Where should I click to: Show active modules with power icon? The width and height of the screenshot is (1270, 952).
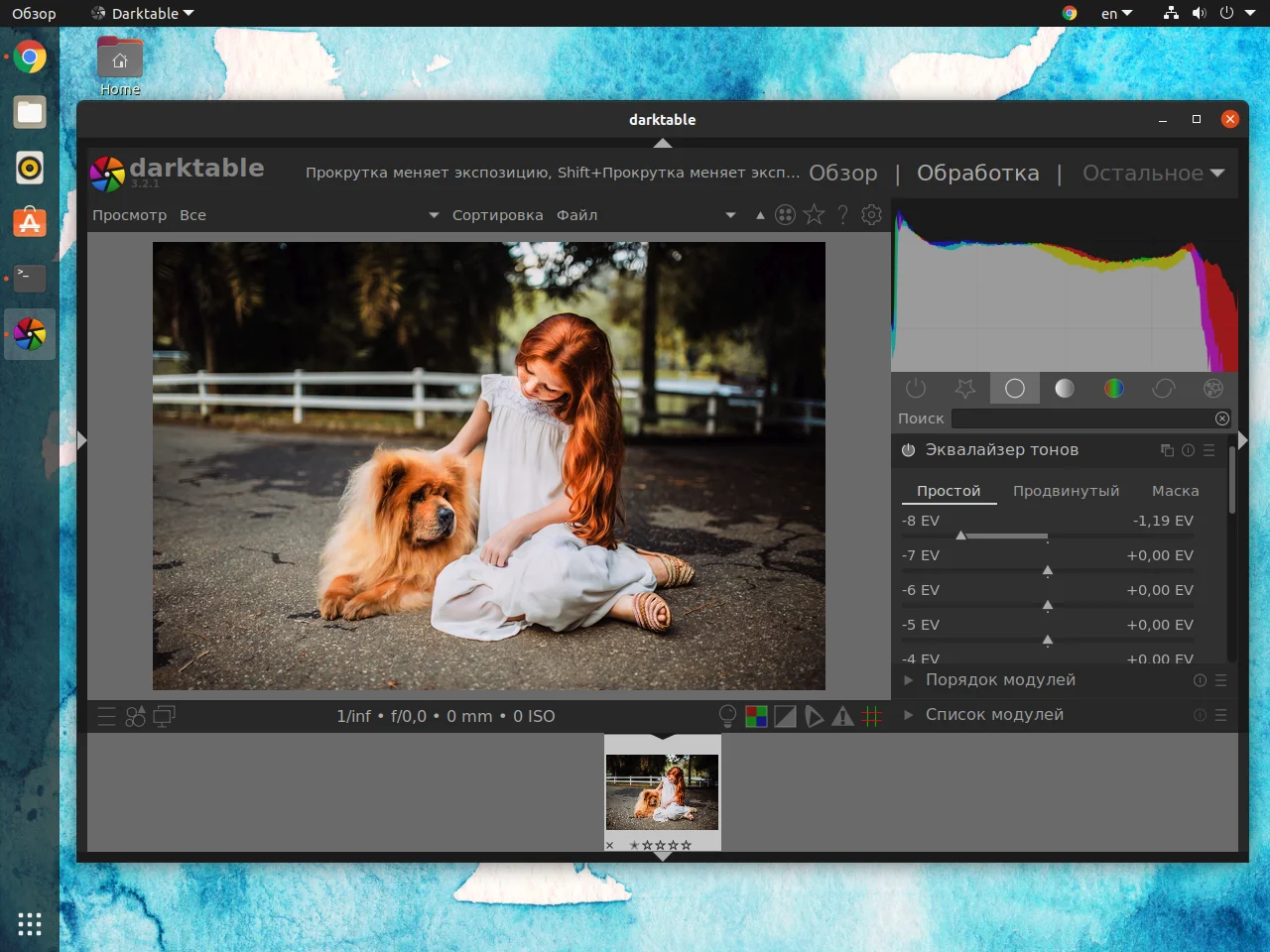(x=916, y=389)
